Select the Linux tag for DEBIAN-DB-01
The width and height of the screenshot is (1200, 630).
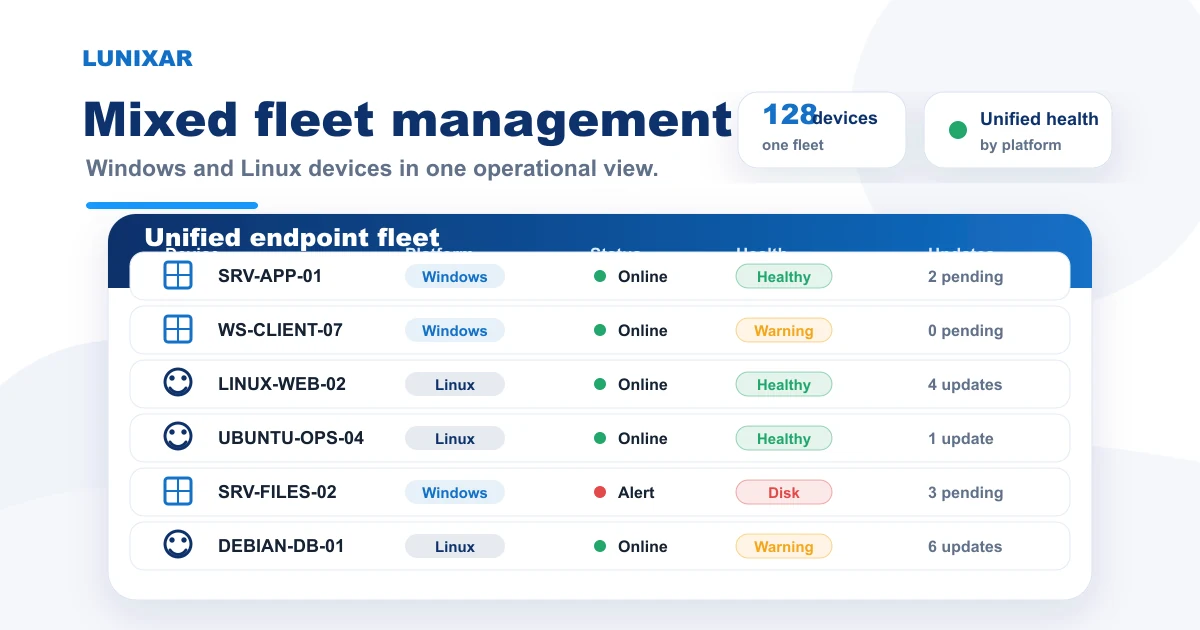pyautogui.click(x=455, y=547)
